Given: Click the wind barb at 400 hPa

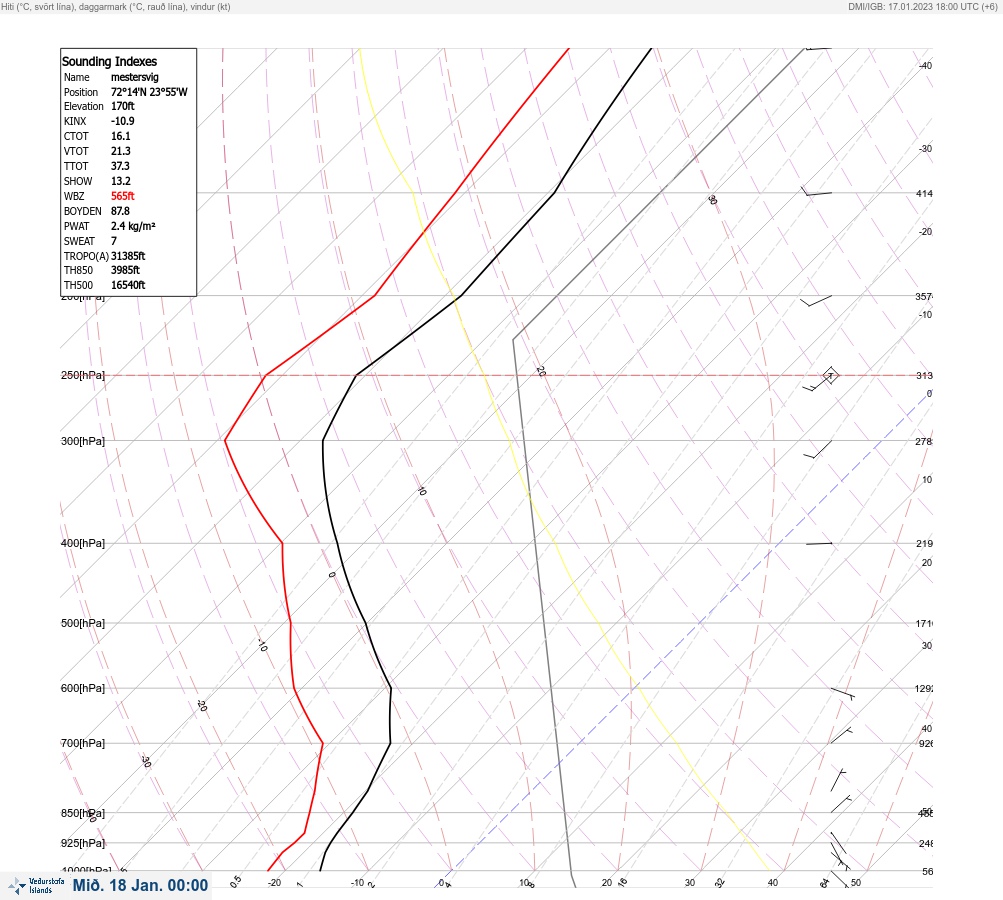Looking at the screenshot, I should click(x=819, y=544).
